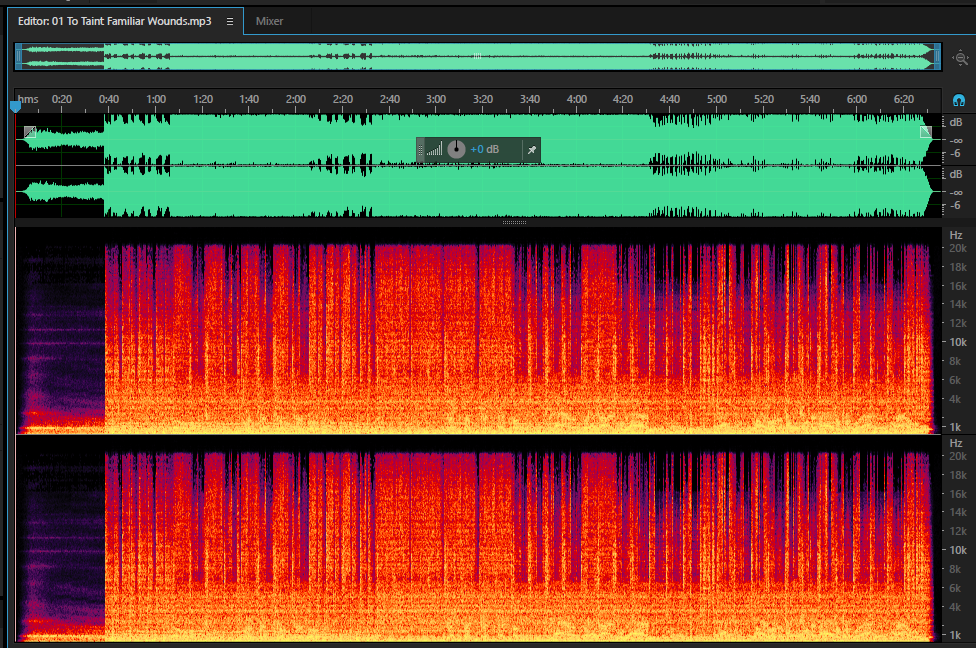The image size is (976, 648).
Task: Click the bottom channel dB scale label
Action: click(955, 174)
